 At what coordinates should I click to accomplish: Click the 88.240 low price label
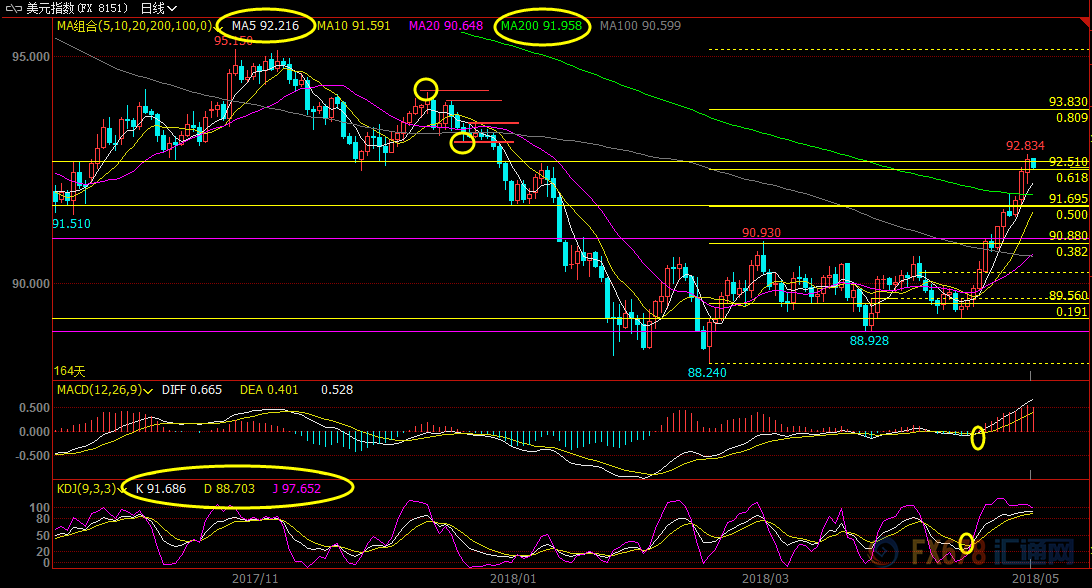707,372
